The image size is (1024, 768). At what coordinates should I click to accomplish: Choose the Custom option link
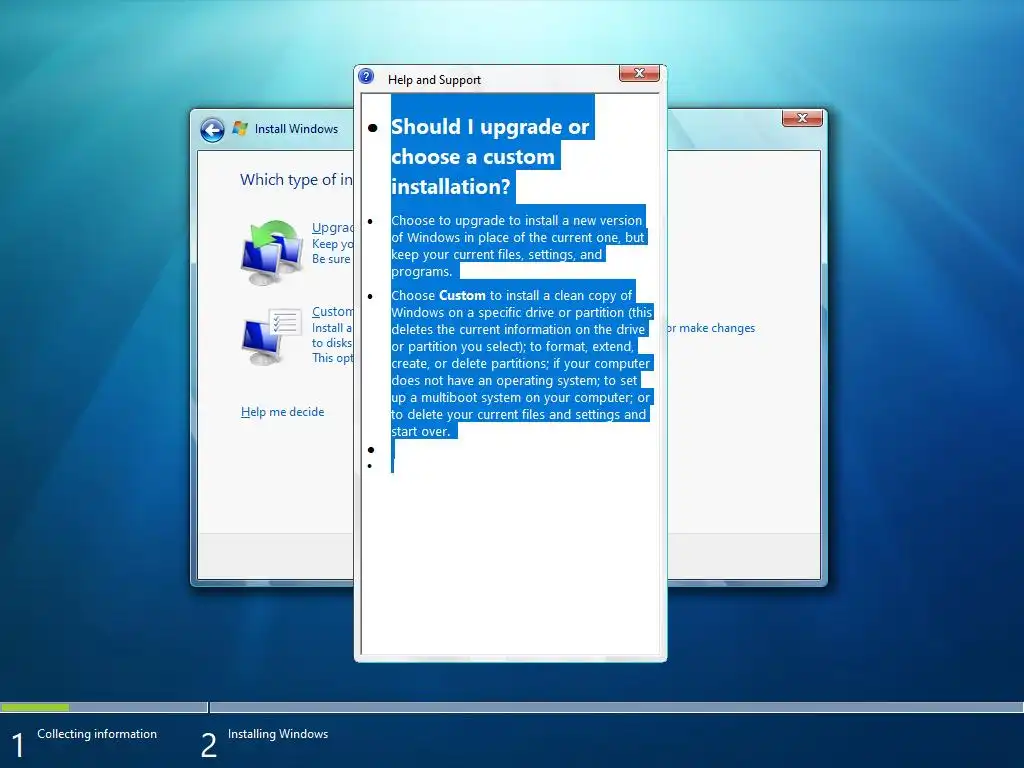332,312
